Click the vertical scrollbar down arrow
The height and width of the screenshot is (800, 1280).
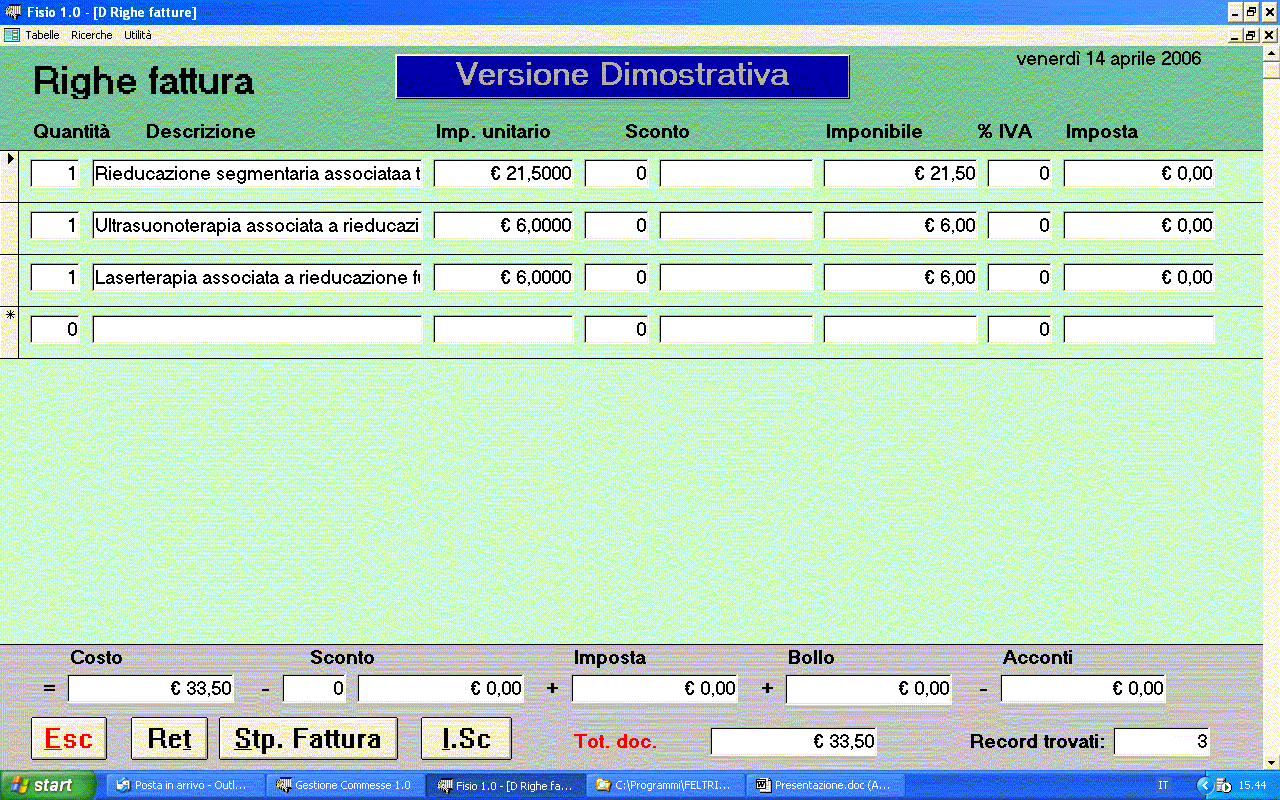pos(1271,762)
